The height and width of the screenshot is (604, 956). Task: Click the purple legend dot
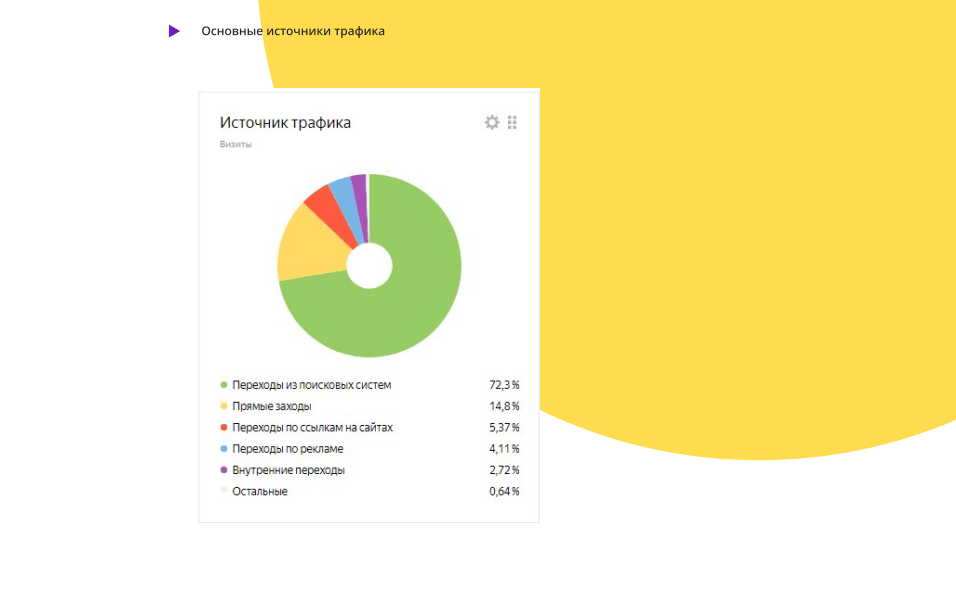coord(224,470)
